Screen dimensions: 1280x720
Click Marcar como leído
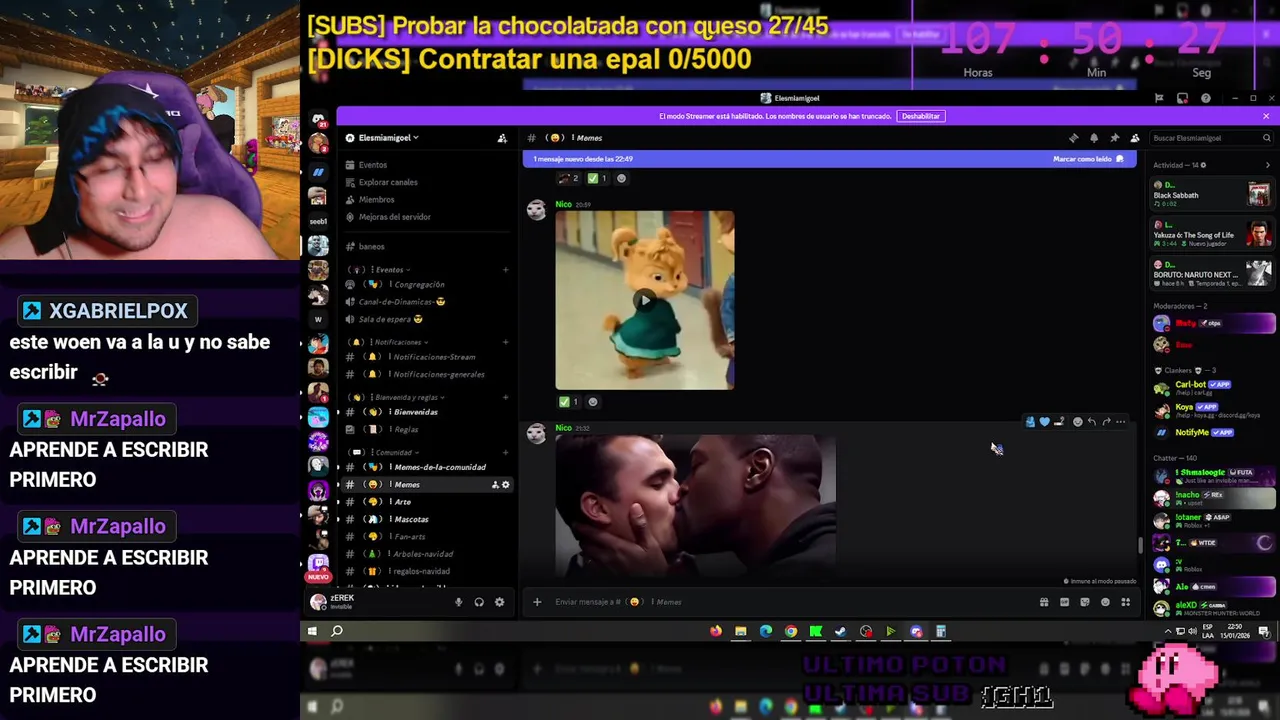(x=1088, y=159)
